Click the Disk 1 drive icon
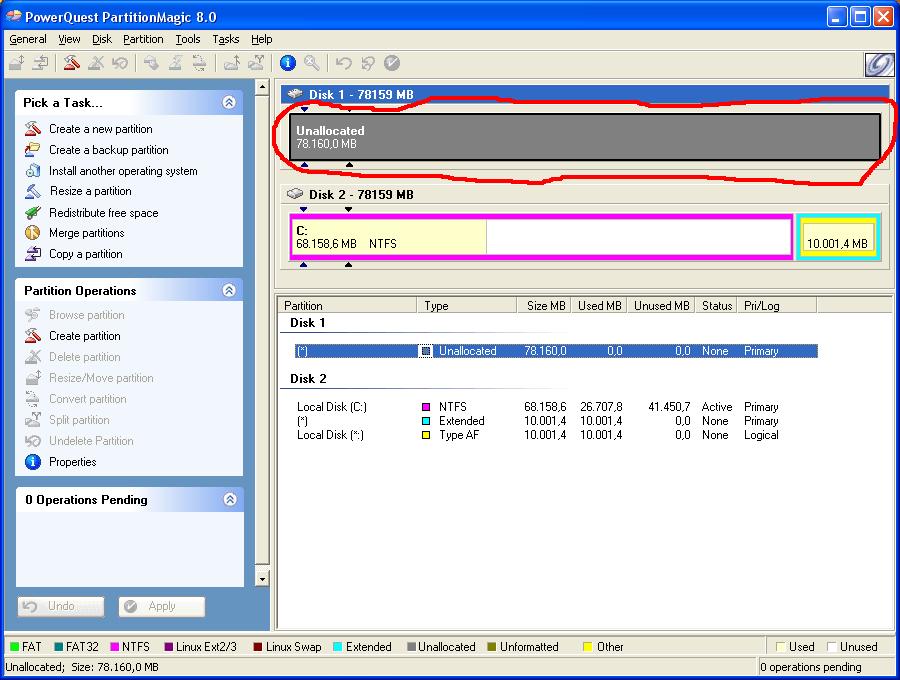The image size is (900, 680). pos(295,94)
